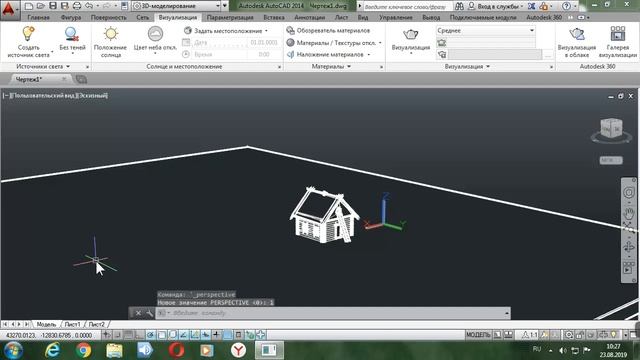The height and width of the screenshot is (360, 640).
Task: Click the Plot printer icon in quick access toolbar
Action: pyautogui.click(x=77, y=6)
